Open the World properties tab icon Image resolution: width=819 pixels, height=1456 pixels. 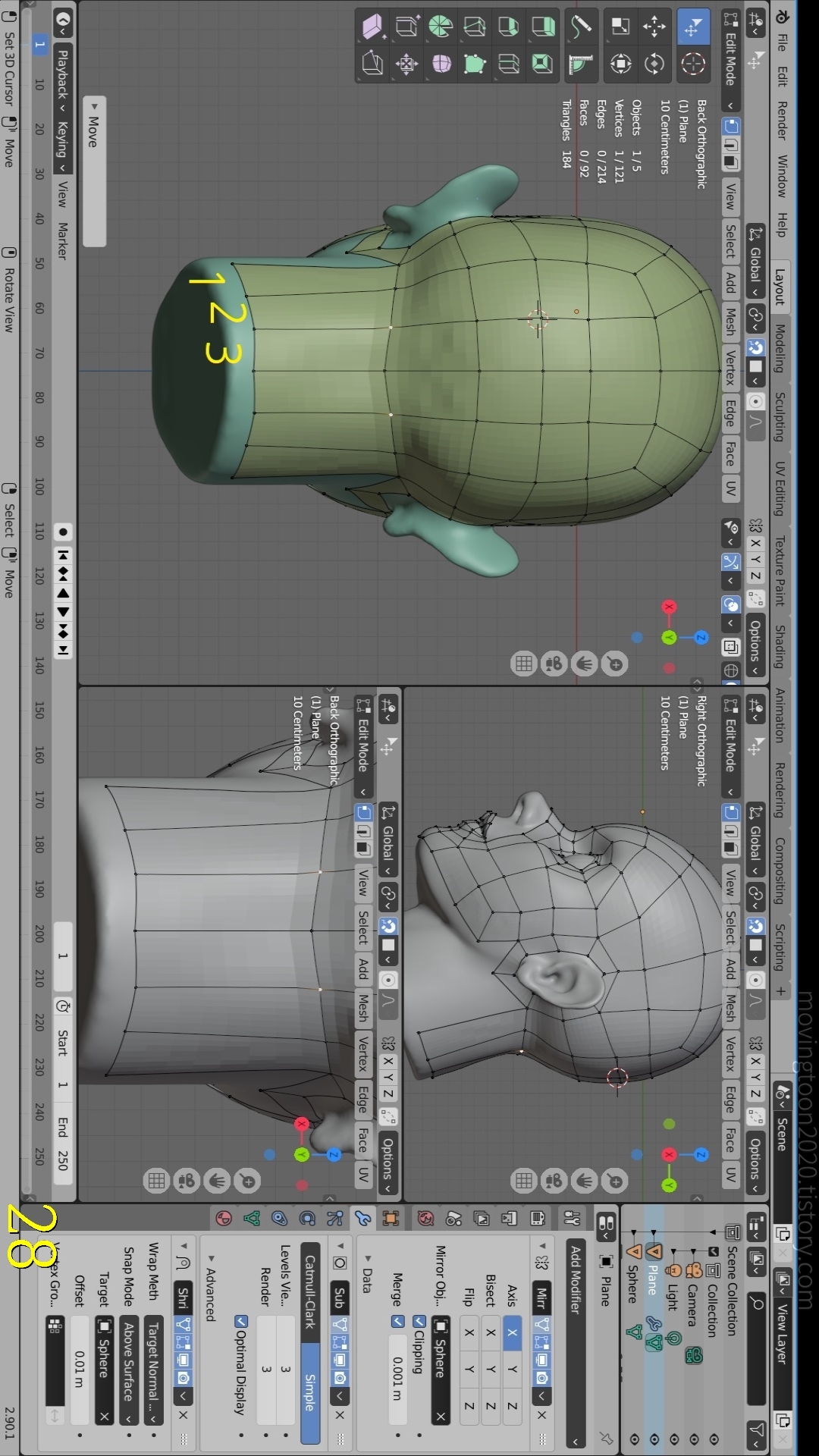tap(425, 1219)
